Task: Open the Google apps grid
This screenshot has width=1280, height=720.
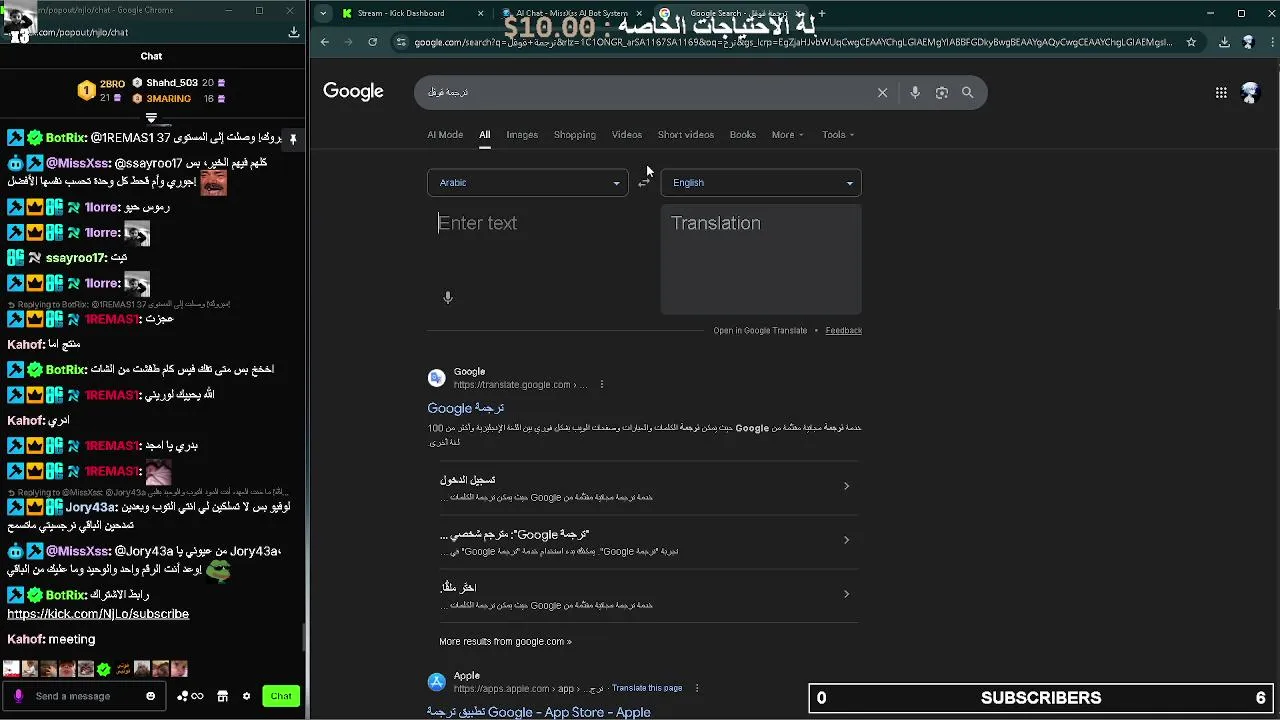Action: tap(1221, 92)
